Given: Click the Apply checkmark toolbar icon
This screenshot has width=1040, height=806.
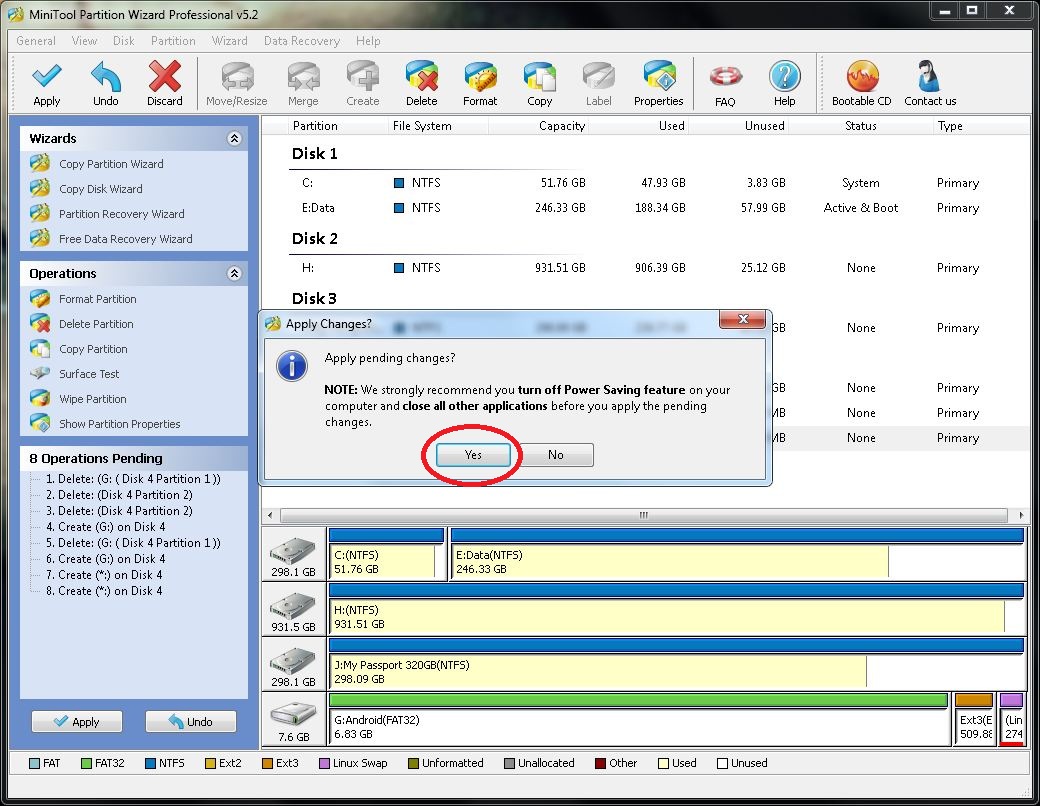Looking at the screenshot, I should (x=46, y=84).
